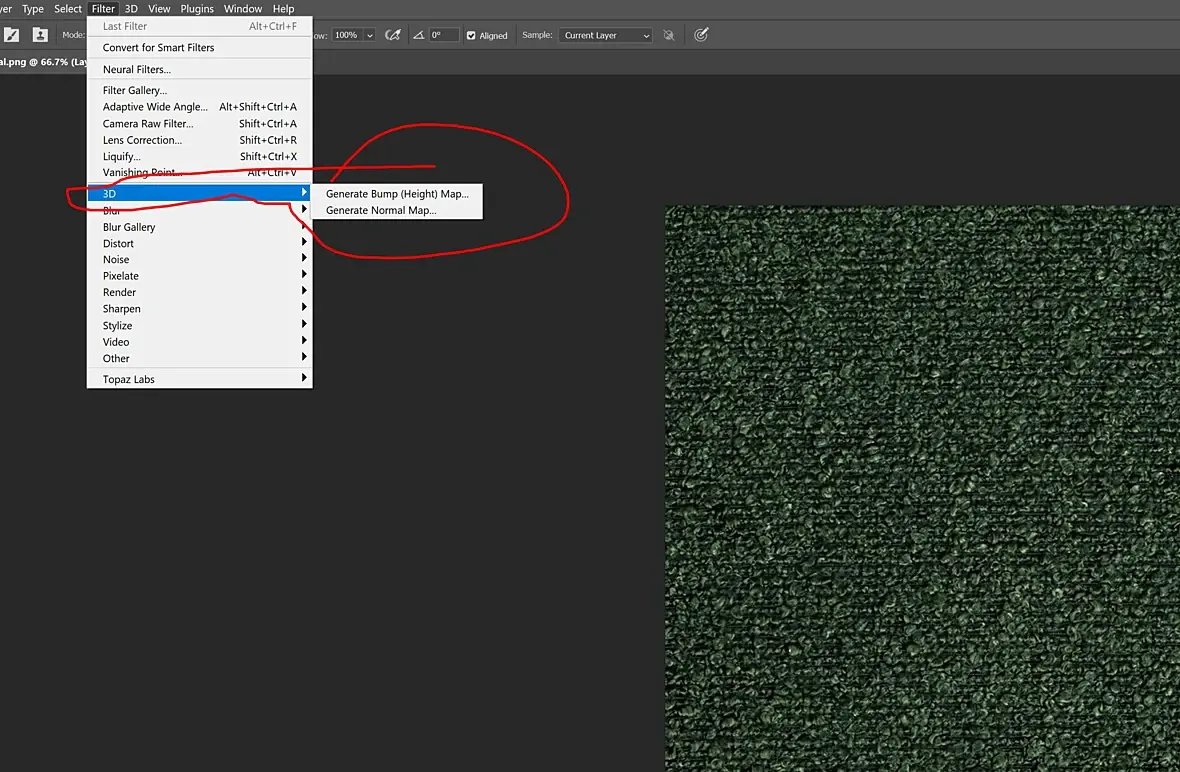Image resolution: width=1180 pixels, height=772 pixels.
Task: Click Convert for Smart Filters
Action: [x=158, y=47]
